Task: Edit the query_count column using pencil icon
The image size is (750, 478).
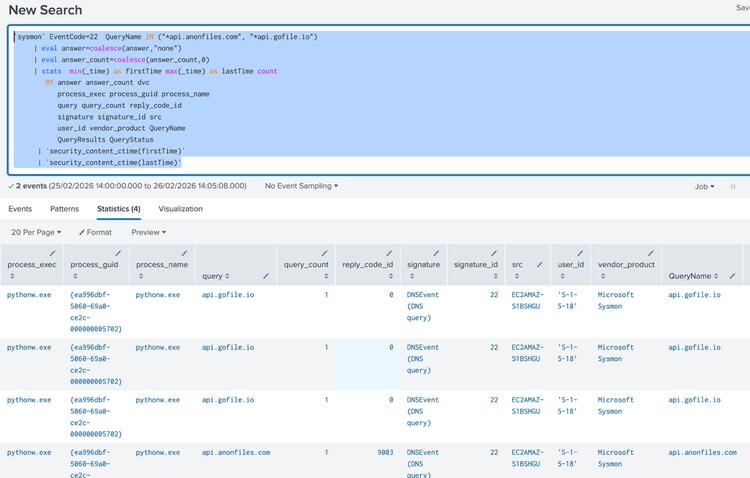Action: [325, 254]
